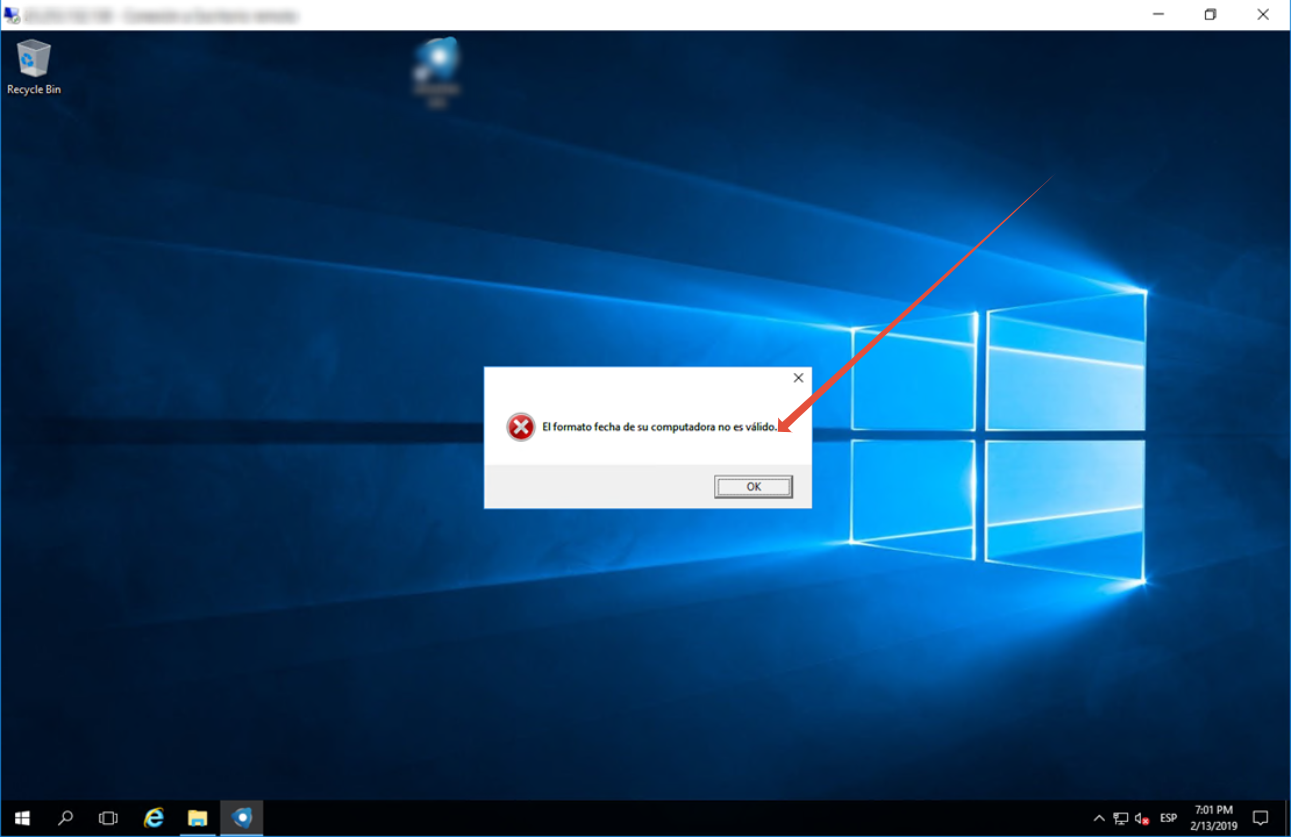
Task: Select the active blue app taskbar icon
Action: point(241,818)
